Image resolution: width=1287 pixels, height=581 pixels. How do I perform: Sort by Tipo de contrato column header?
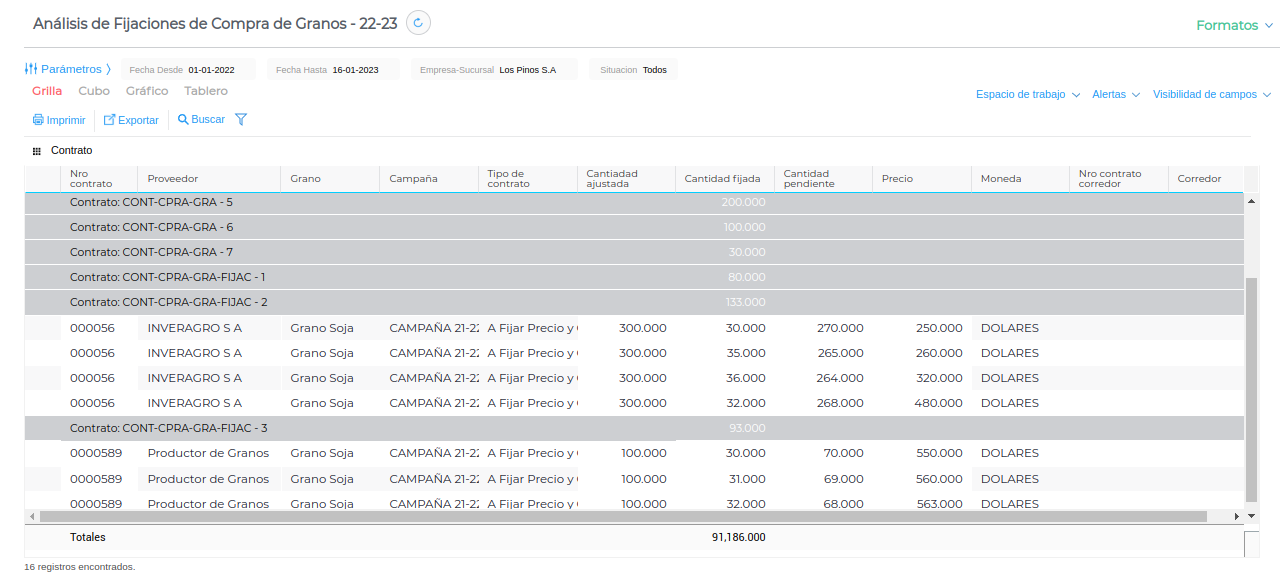pyautogui.click(x=528, y=179)
